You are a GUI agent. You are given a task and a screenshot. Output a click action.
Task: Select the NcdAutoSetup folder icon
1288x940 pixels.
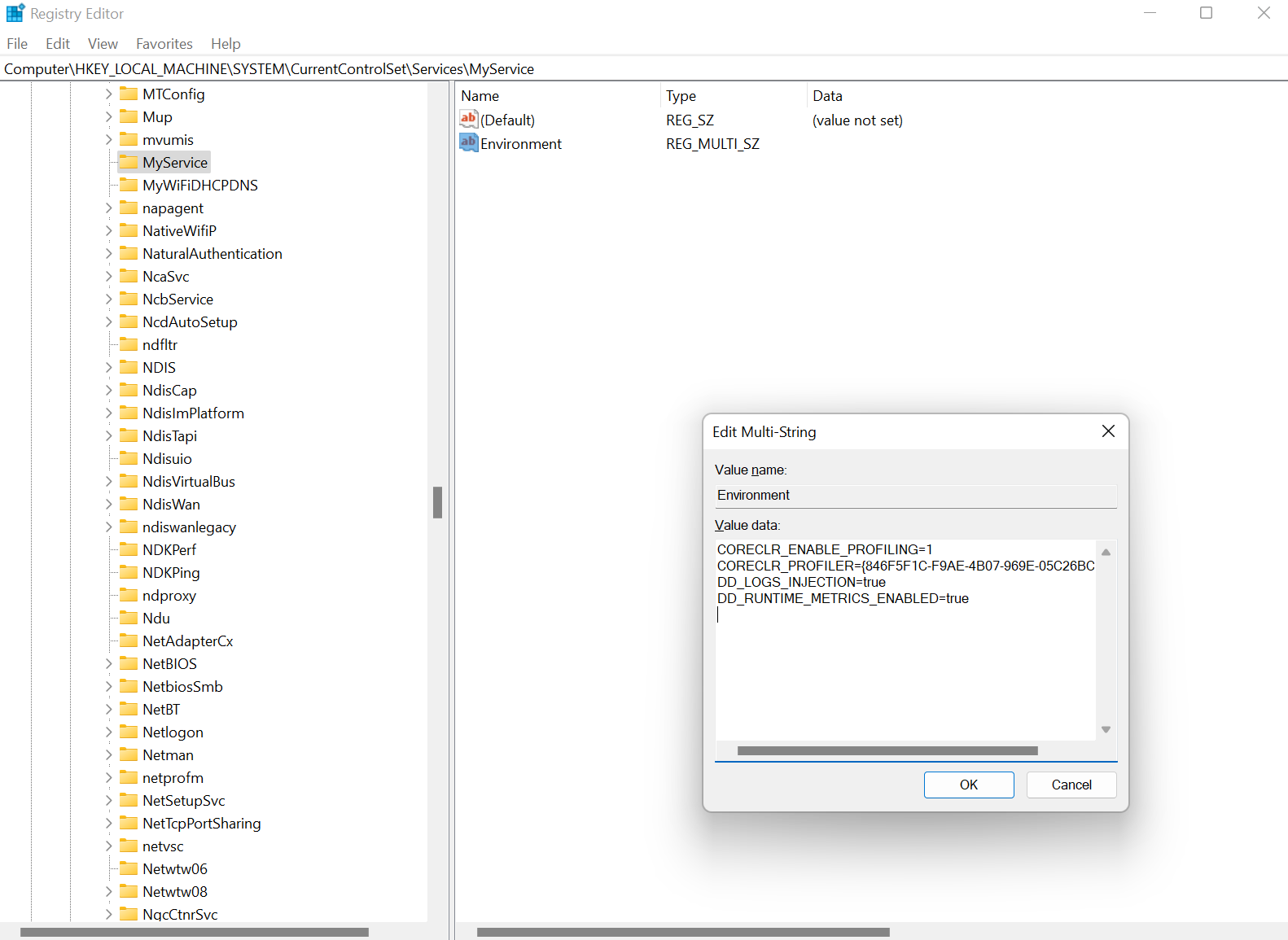tap(129, 321)
